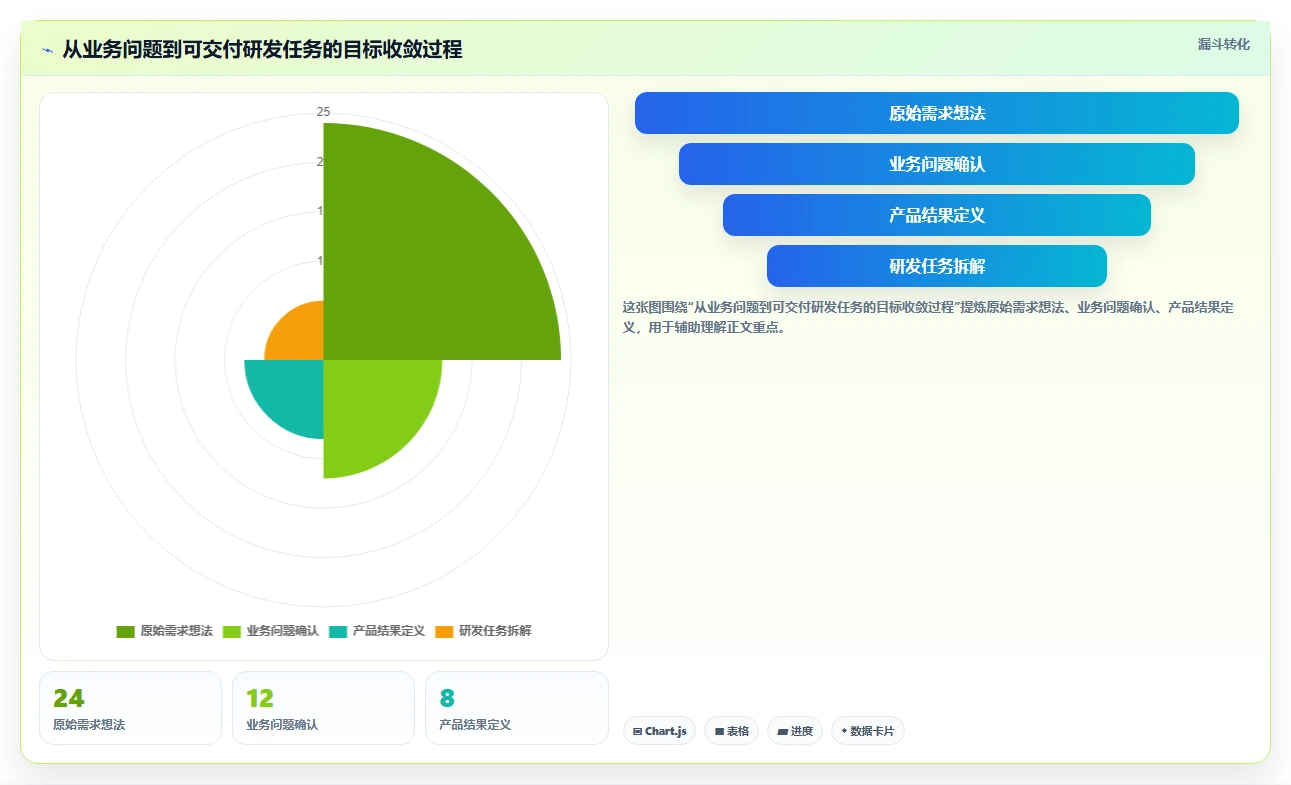
Task: Click the axis label 25 on chart
Action: [x=323, y=112]
